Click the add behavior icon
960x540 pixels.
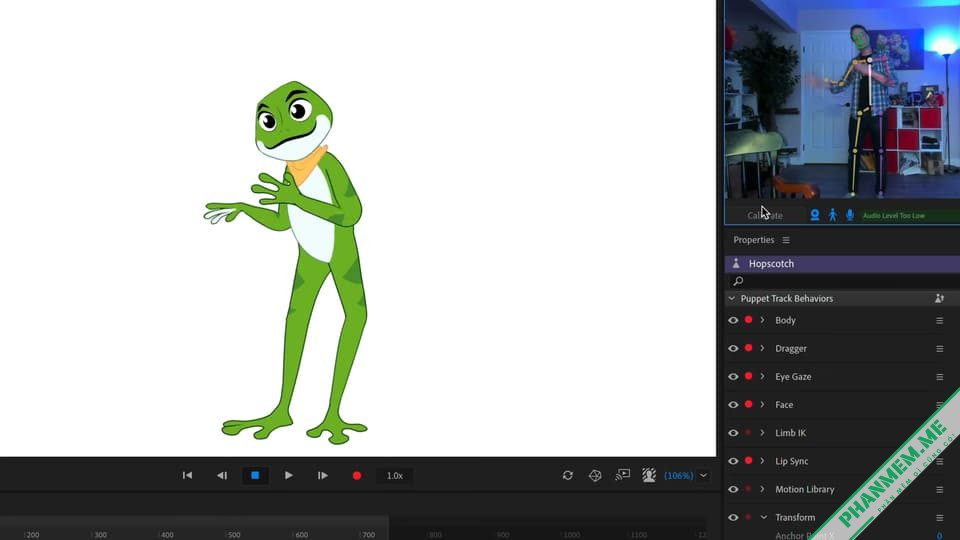pyautogui.click(x=939, y=299)
